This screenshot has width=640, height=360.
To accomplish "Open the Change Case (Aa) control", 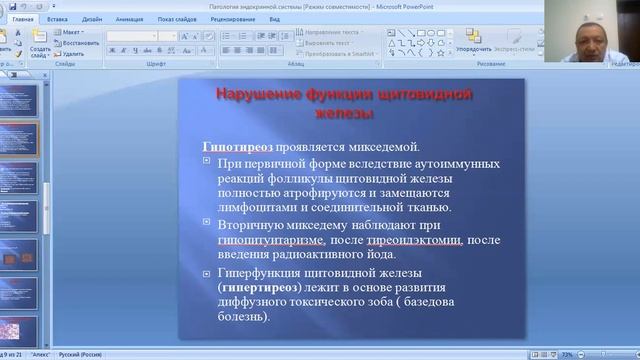I will coord(187,50).
